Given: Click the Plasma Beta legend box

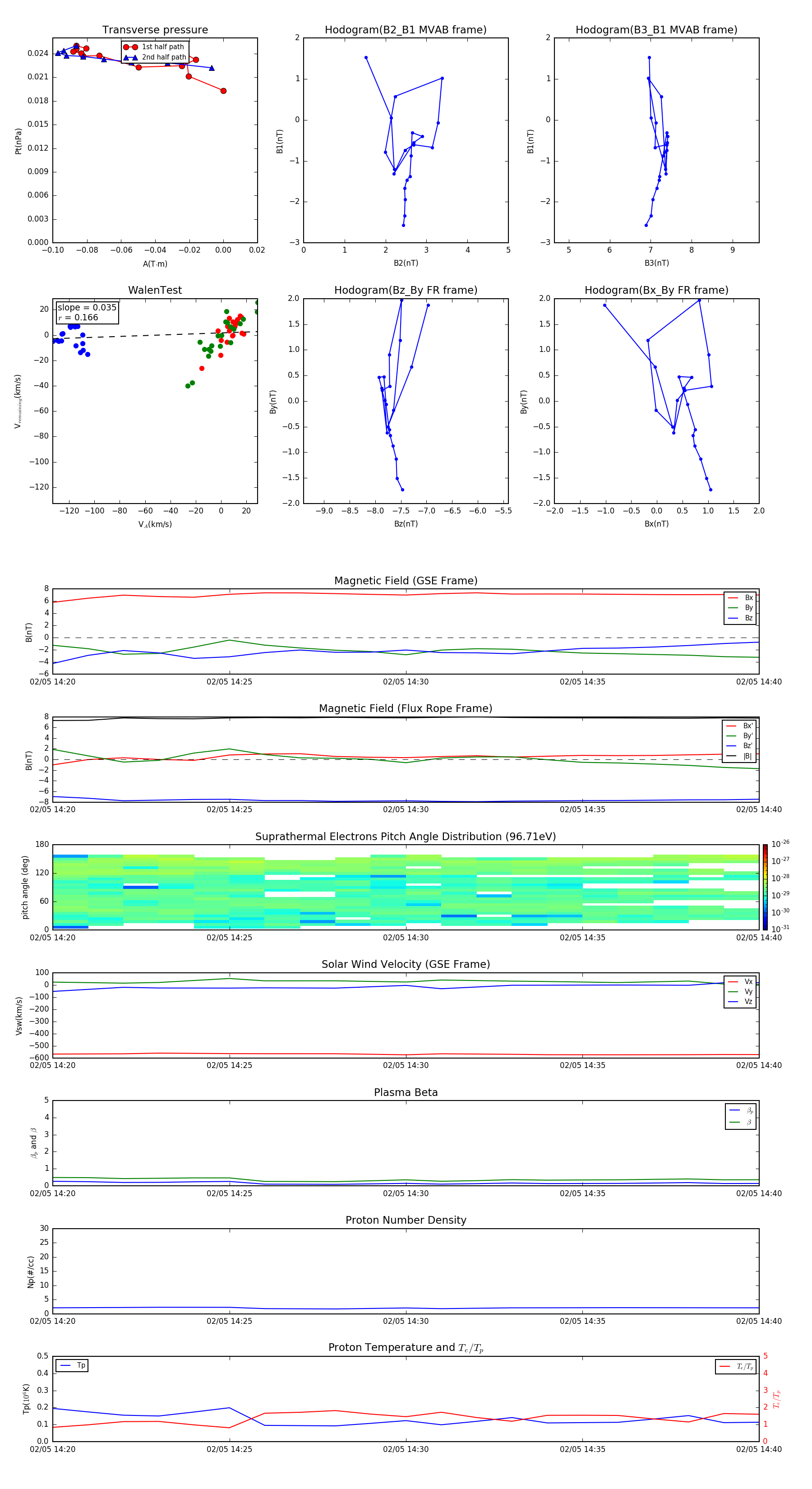Looking at the screenshot, I should click(741, 1116).
